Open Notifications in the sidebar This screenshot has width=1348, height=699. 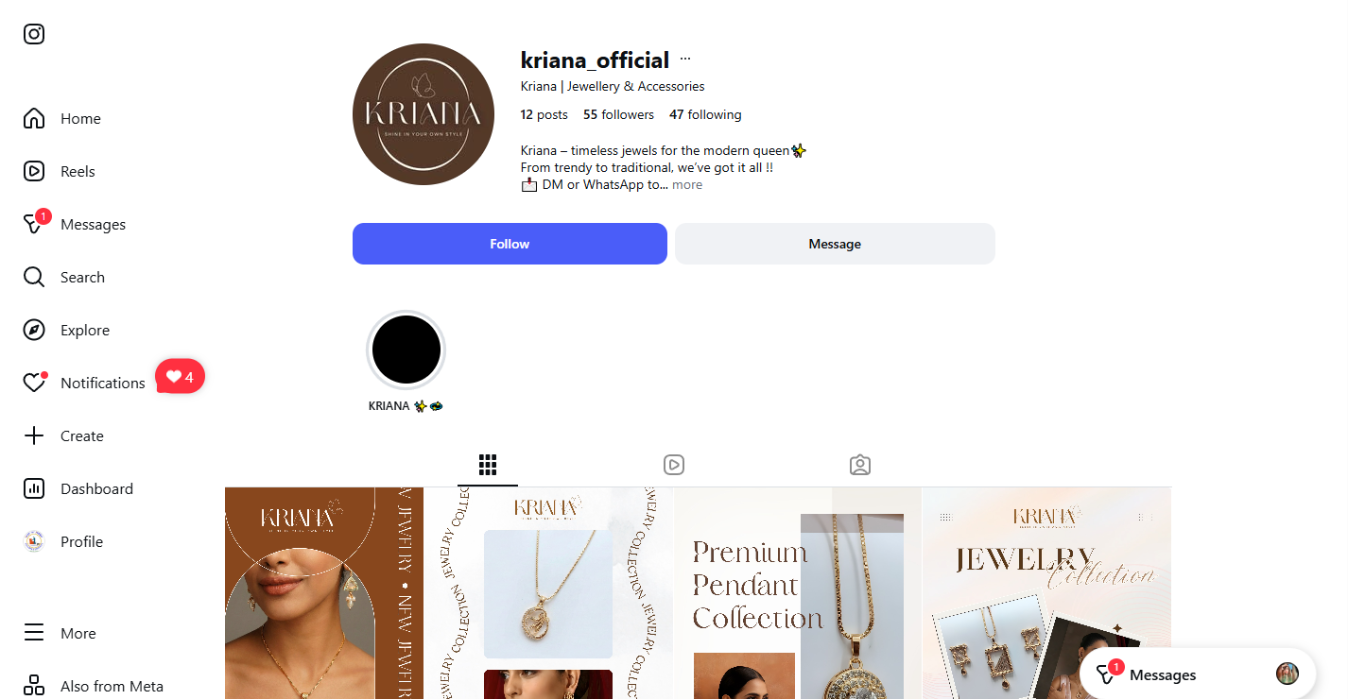(85, 383)
